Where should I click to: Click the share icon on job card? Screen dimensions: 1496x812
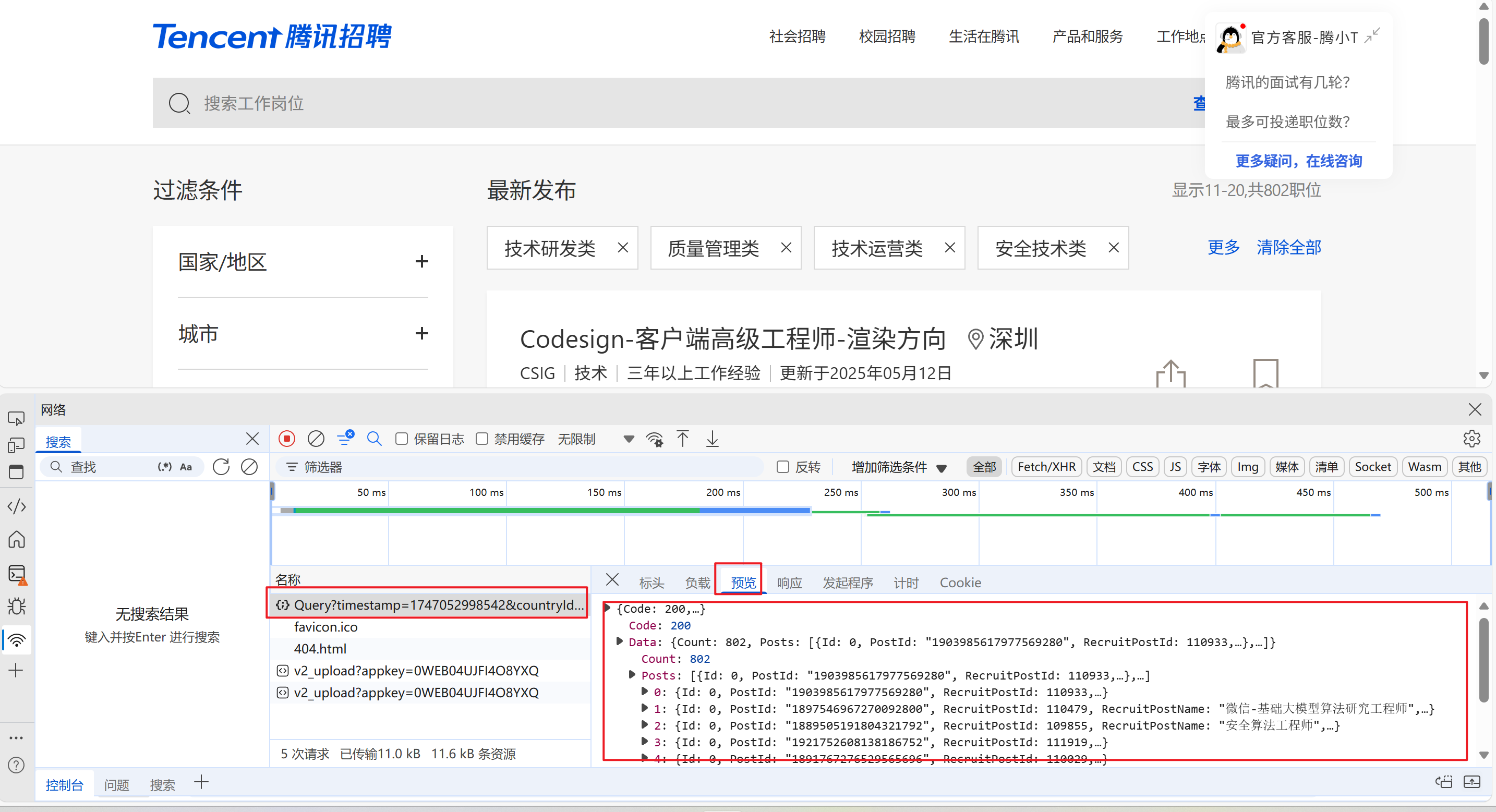point(1171,373)
